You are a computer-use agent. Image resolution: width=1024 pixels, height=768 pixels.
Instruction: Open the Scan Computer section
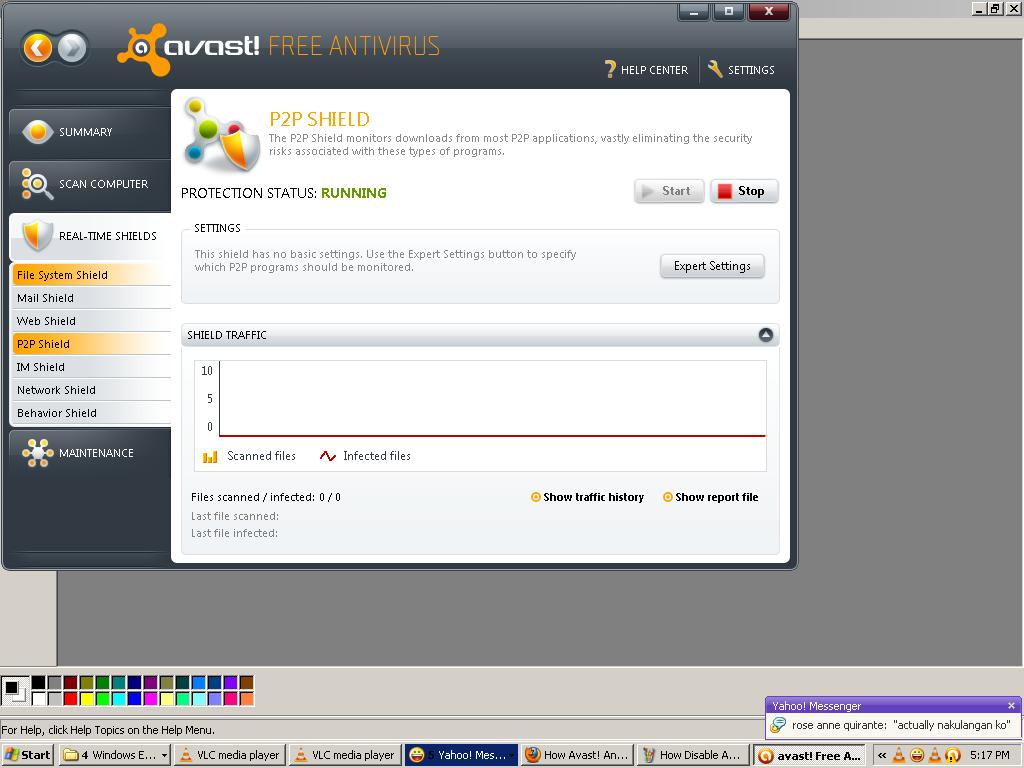[x=90, y=184]
